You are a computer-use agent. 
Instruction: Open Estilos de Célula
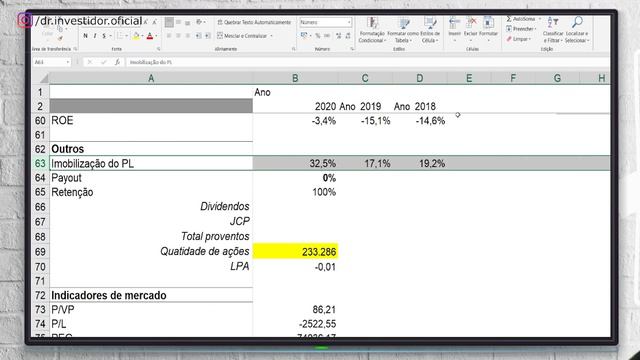(430, 30)
